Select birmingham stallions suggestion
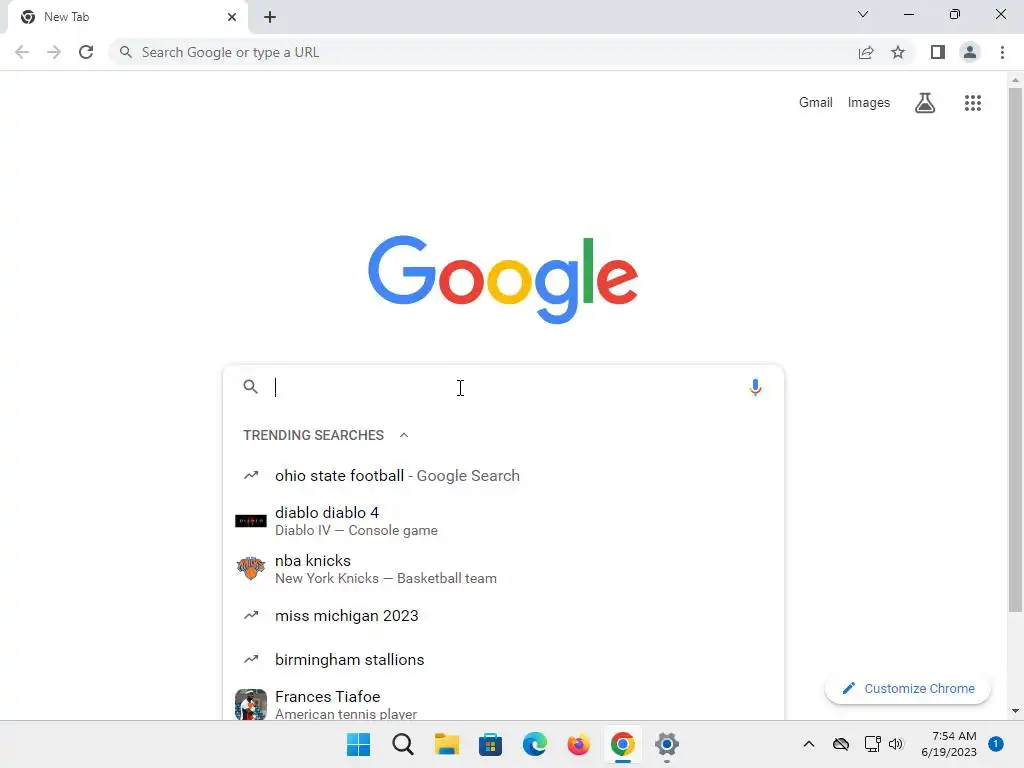The image size is (1024, 768). [503, 660]
